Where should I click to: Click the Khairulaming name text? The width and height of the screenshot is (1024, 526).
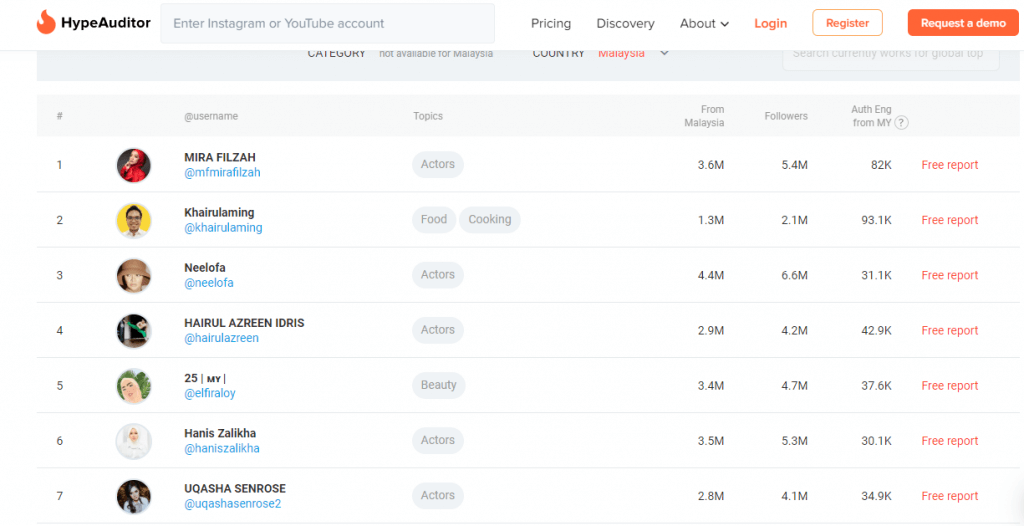[219, 213]
